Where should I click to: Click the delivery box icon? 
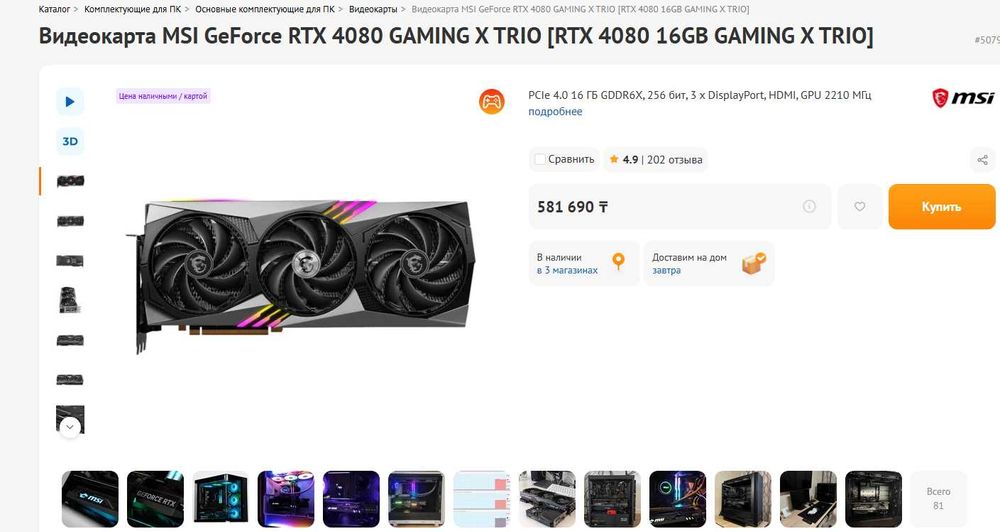(x=754, y=263)
